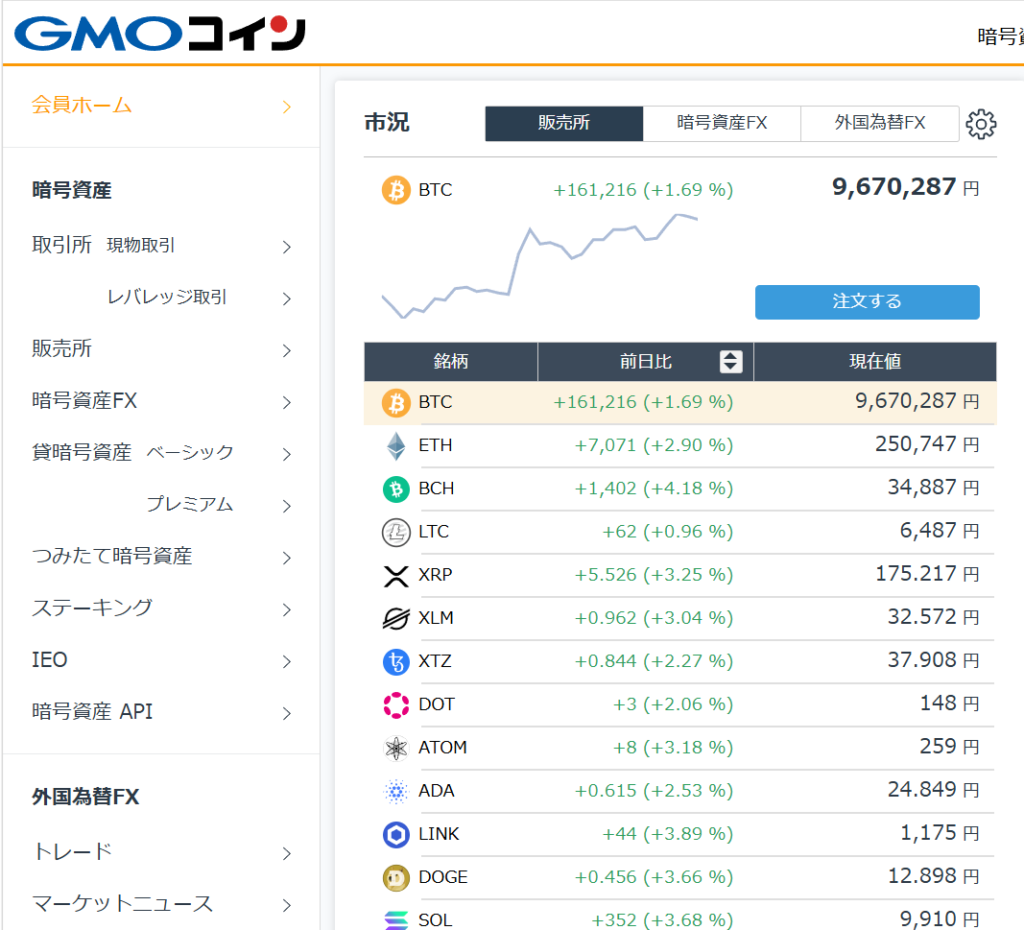Expand the ステーキング chevron arrow
Screen dimensions: 1024x930
287,610
